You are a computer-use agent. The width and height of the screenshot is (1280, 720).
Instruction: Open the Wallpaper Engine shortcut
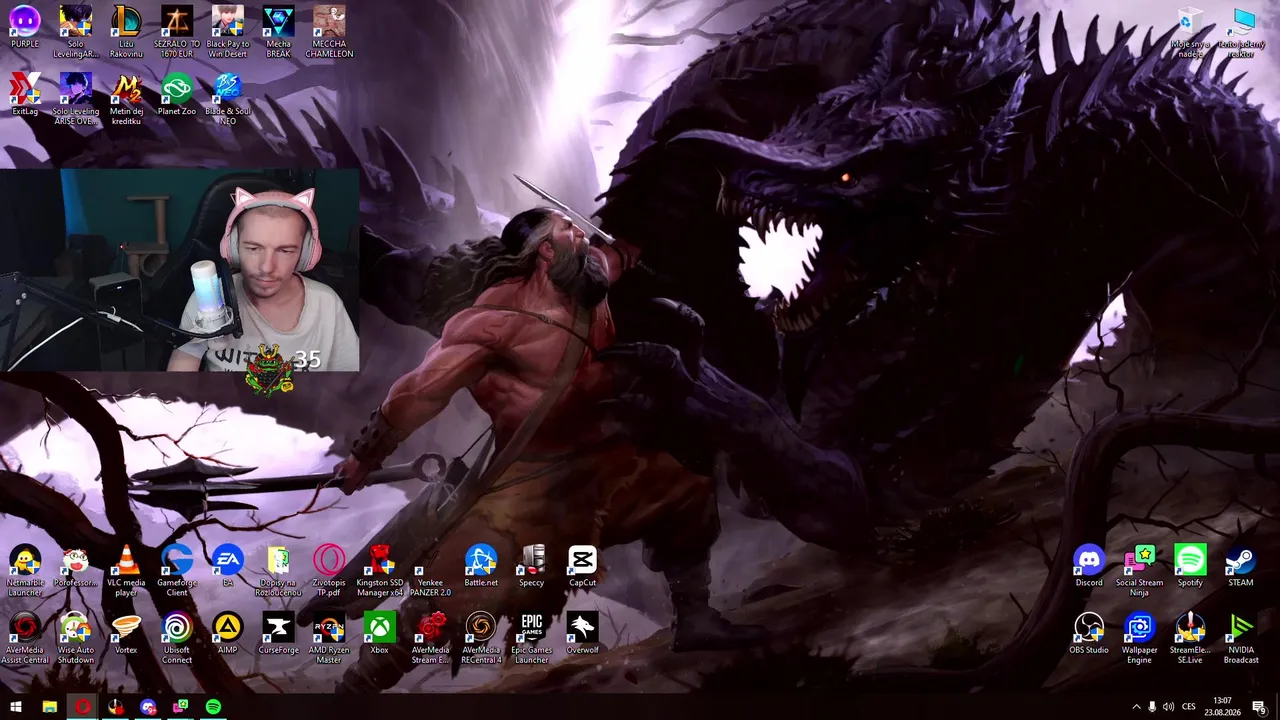(1139, 638)
